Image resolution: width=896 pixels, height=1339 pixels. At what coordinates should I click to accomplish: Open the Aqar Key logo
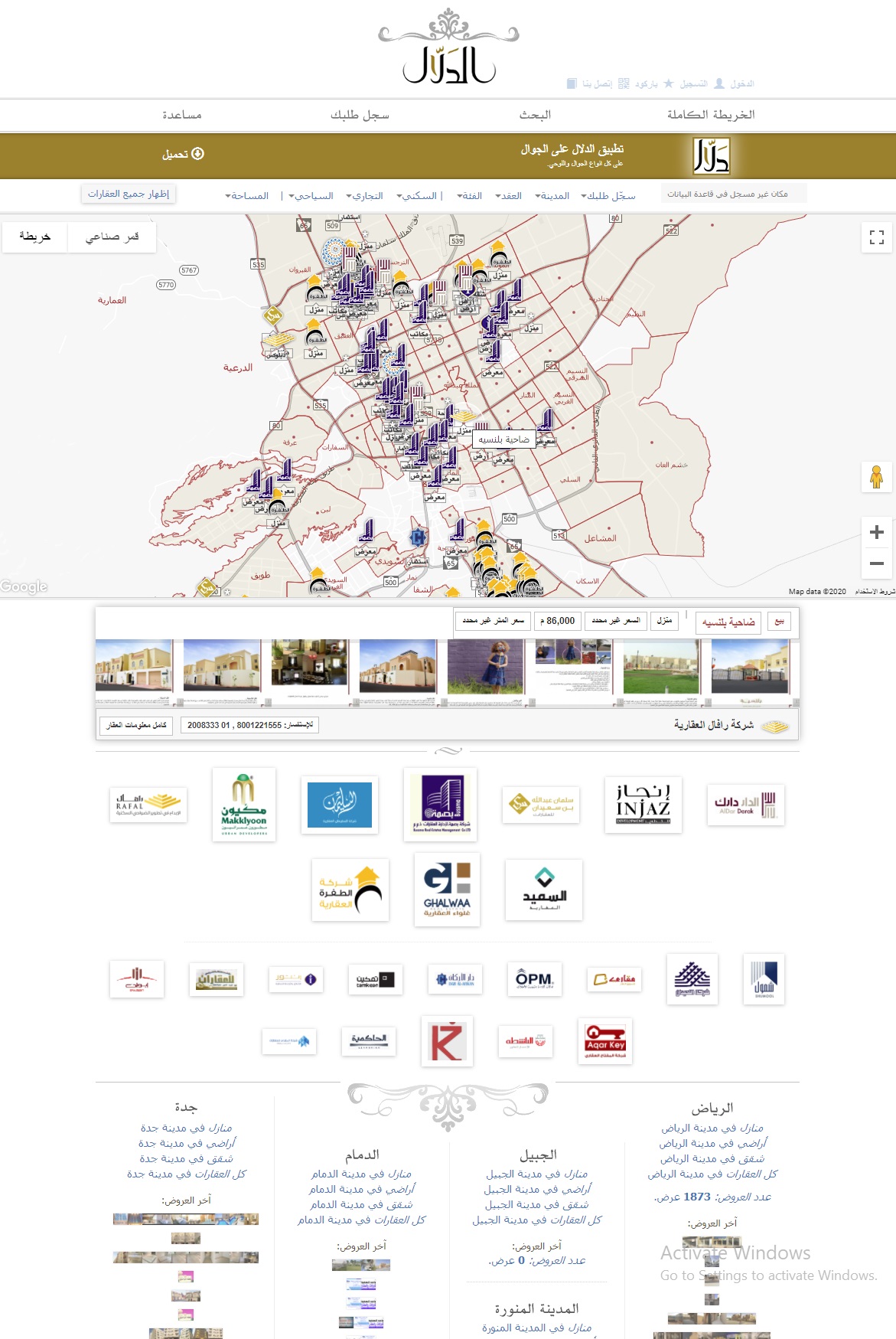click(604, 1041)
